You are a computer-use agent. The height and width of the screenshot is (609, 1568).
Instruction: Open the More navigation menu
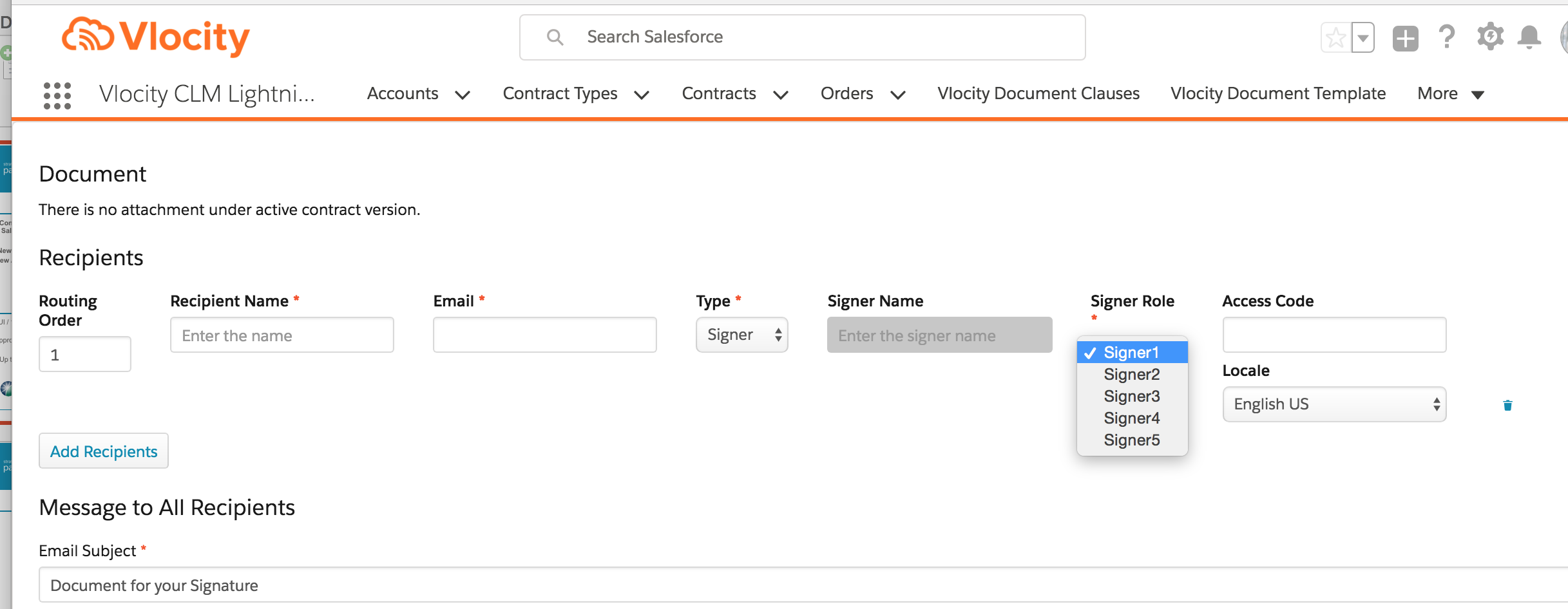(x=1451, y=94)
